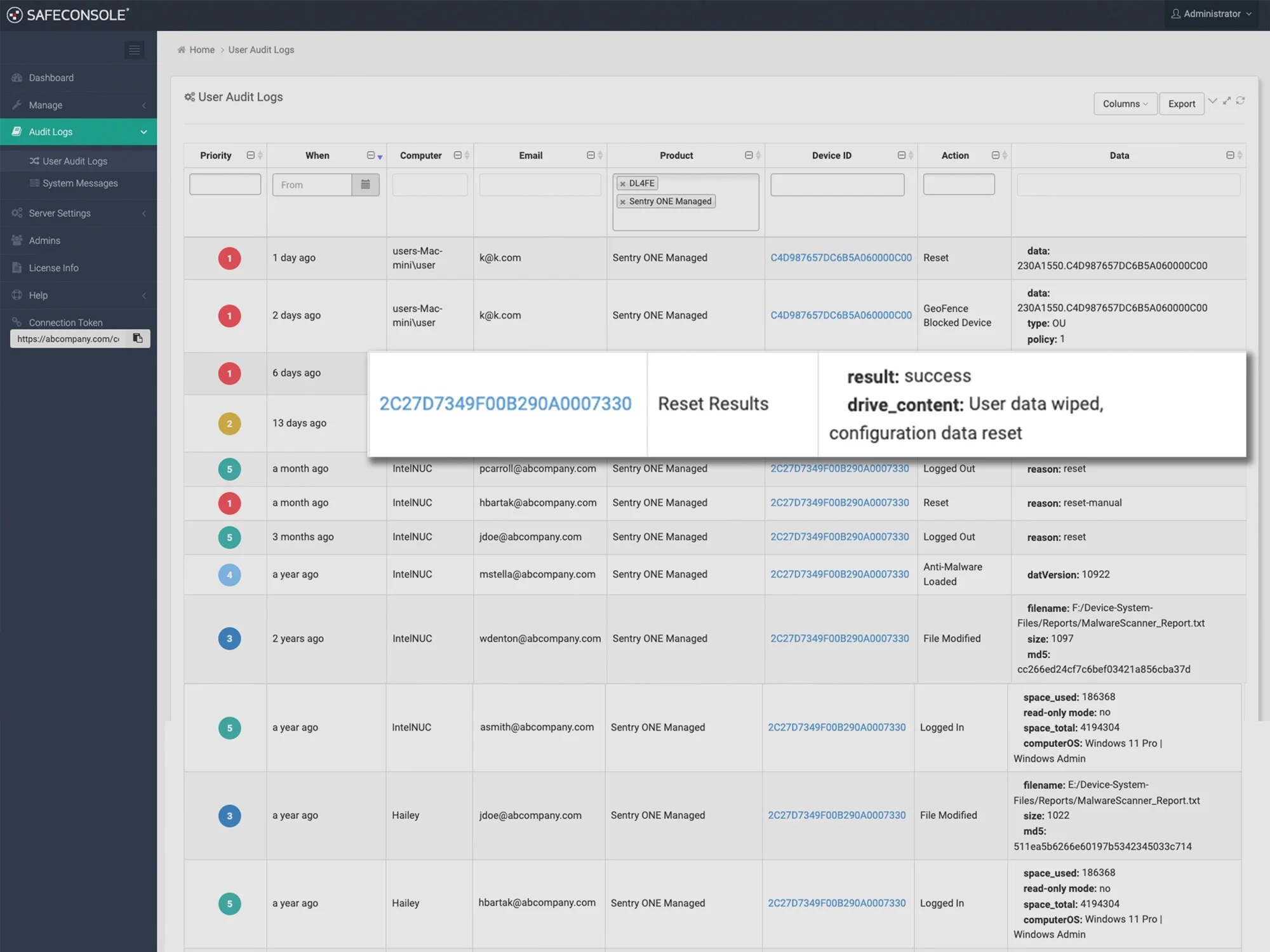Remove the DL4FE product filter tag
The width and height of the screenshot is (1270, 952).
tap(622, 184)
